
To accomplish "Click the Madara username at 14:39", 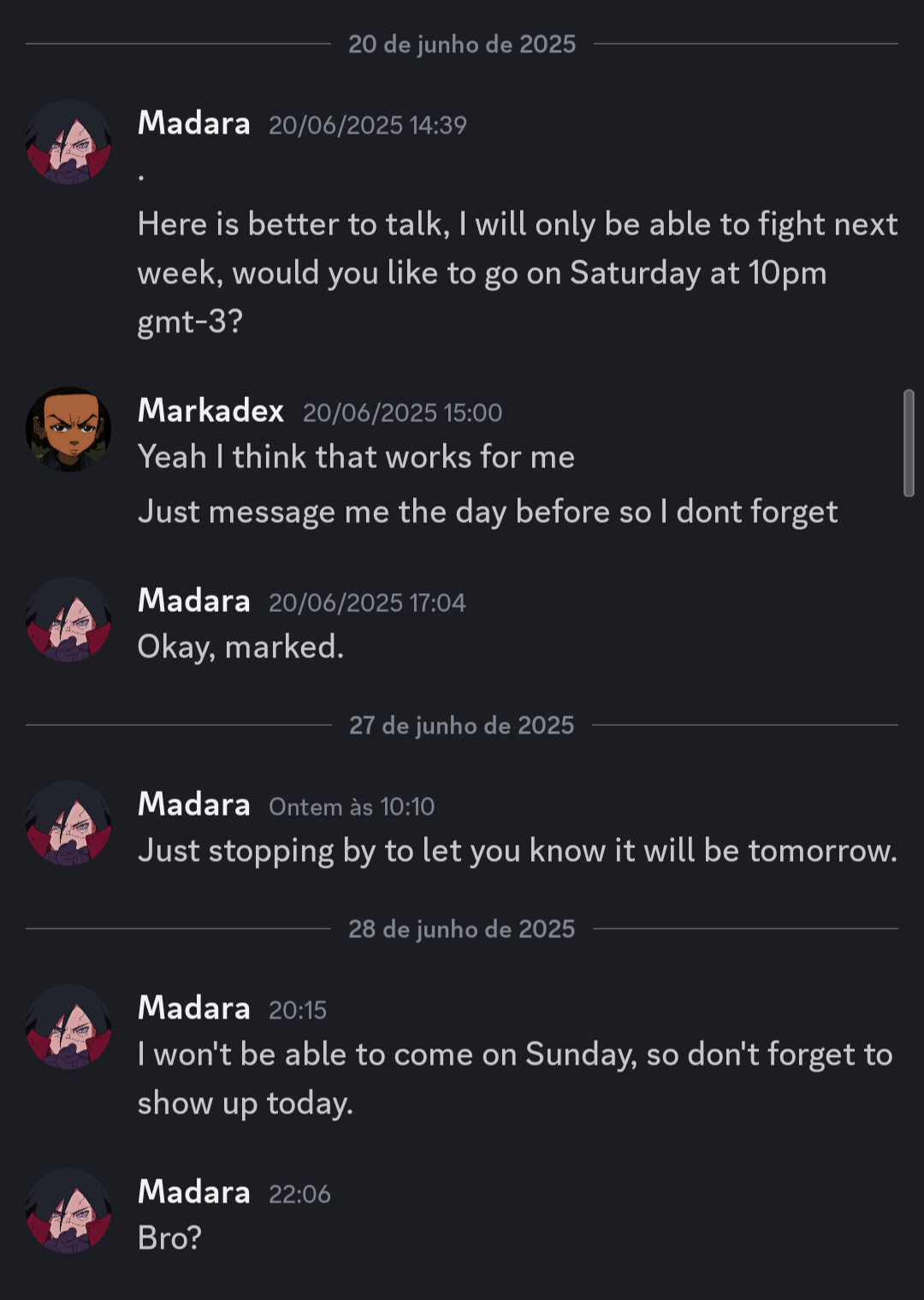I will pos(194,123).
